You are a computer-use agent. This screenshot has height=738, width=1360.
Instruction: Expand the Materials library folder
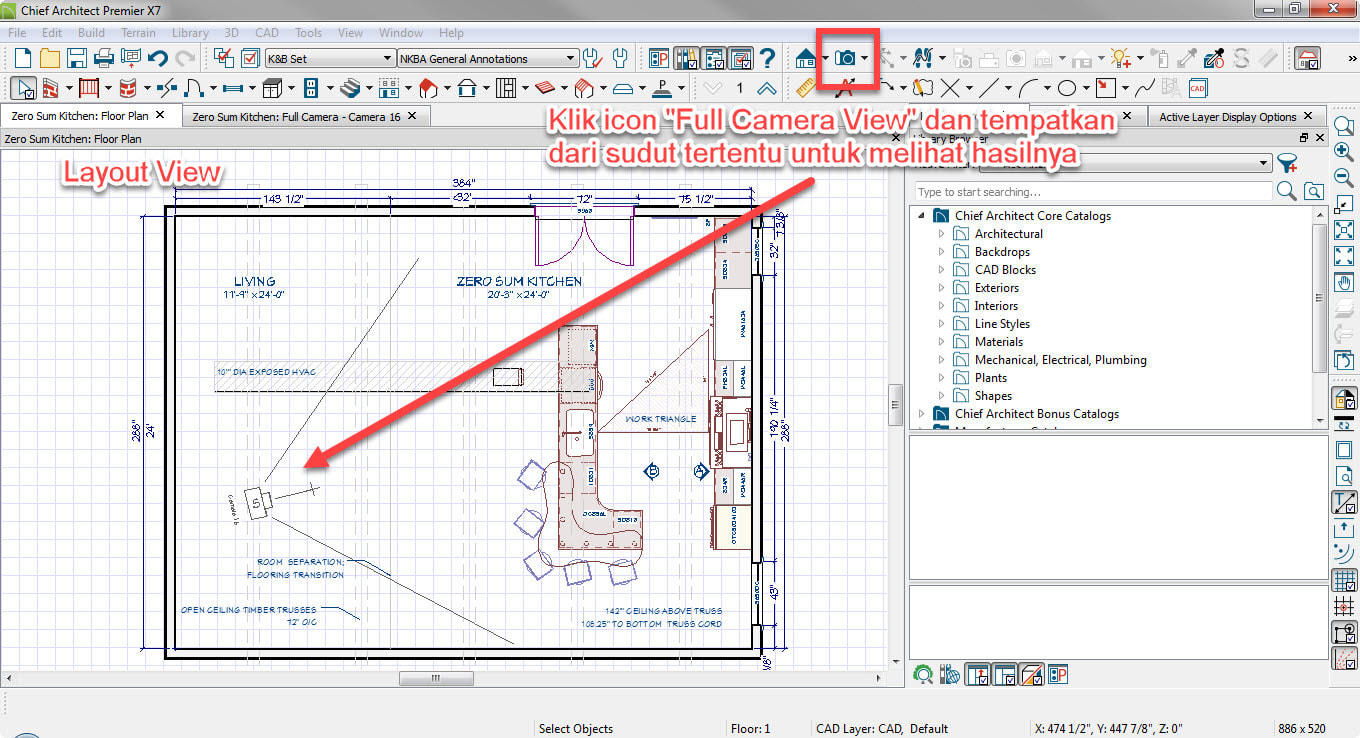941,342
